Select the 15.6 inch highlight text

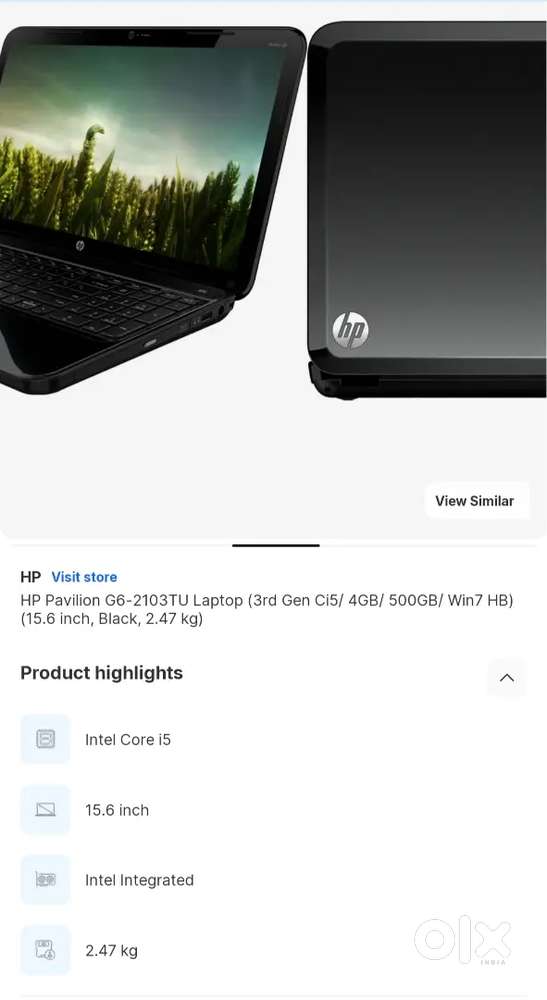(117, 810)
